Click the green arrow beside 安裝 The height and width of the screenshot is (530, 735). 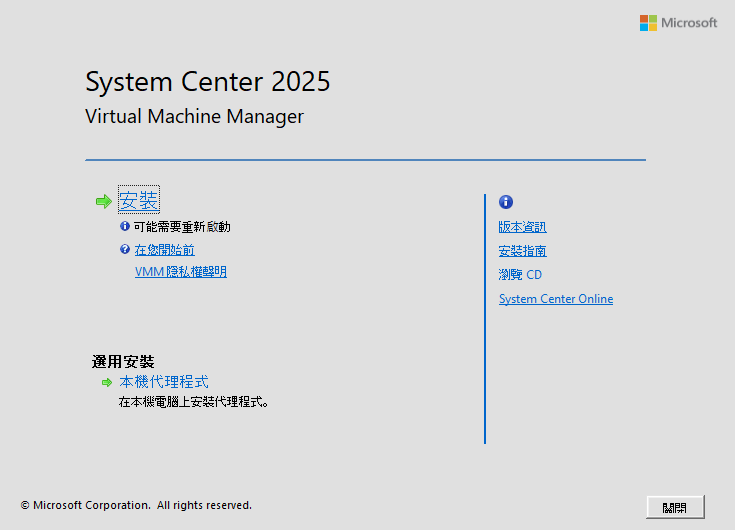coord(104,202)
